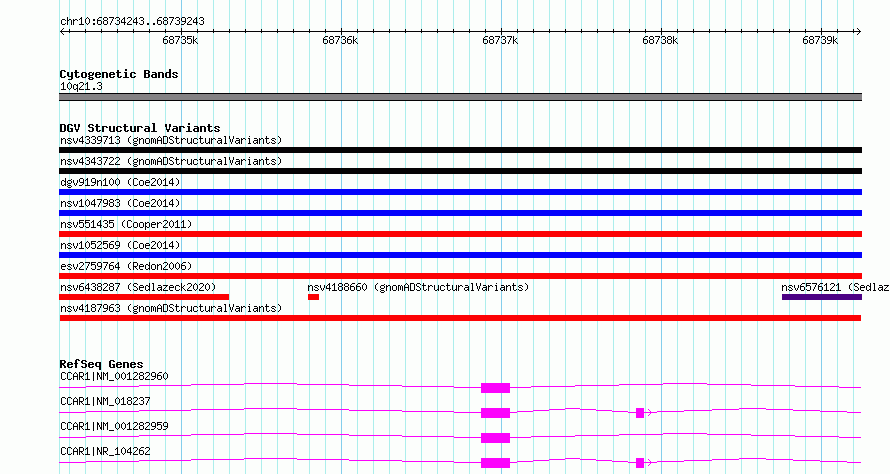Click the CCAR1|NM_018237 transcript label
Viewport: 890px width, 474px height.
(105, 401)
